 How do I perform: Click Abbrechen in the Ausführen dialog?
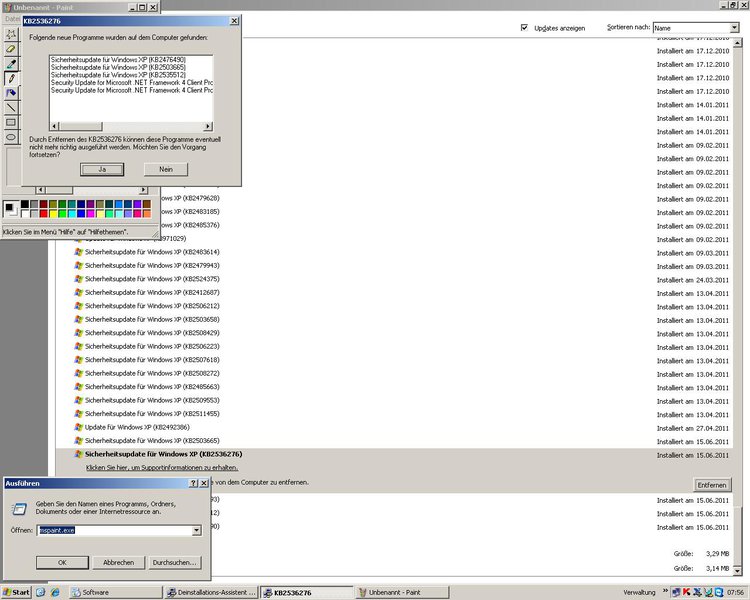pyautogui.click(x=119, y=563)
